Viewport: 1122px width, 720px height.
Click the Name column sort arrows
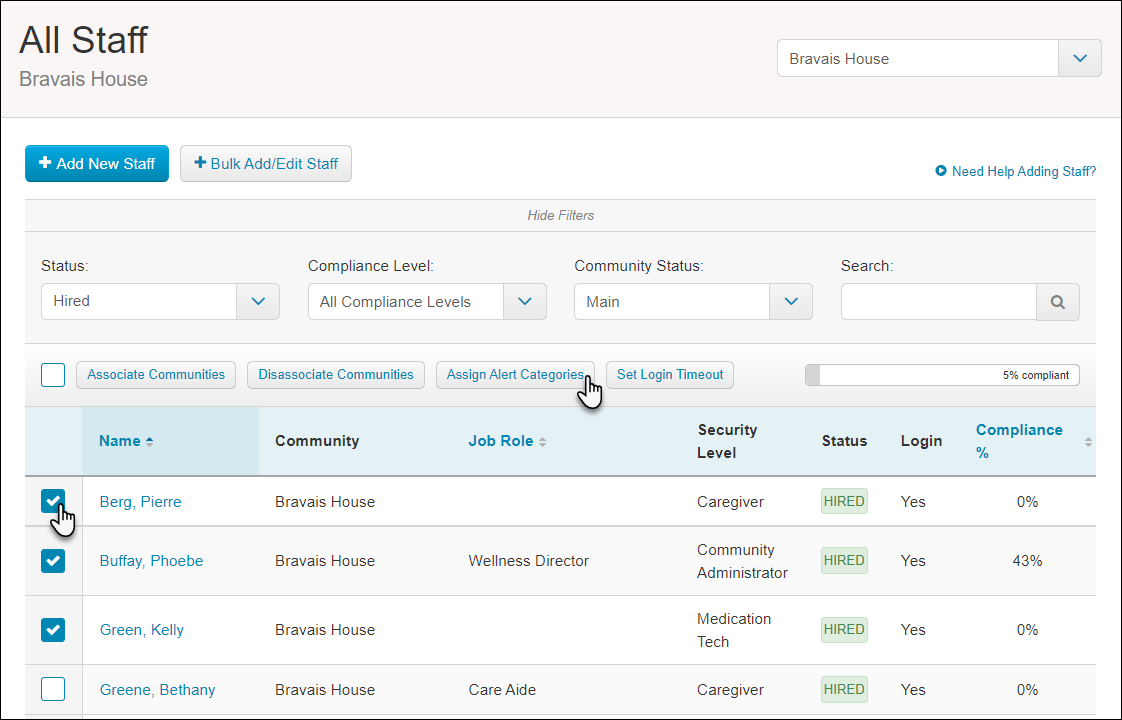[150, 442]
